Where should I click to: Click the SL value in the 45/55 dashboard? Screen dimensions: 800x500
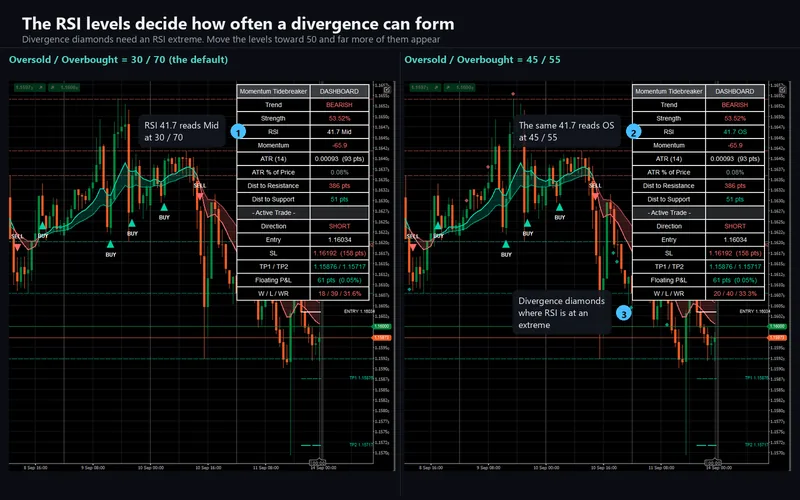coord(735,253)
